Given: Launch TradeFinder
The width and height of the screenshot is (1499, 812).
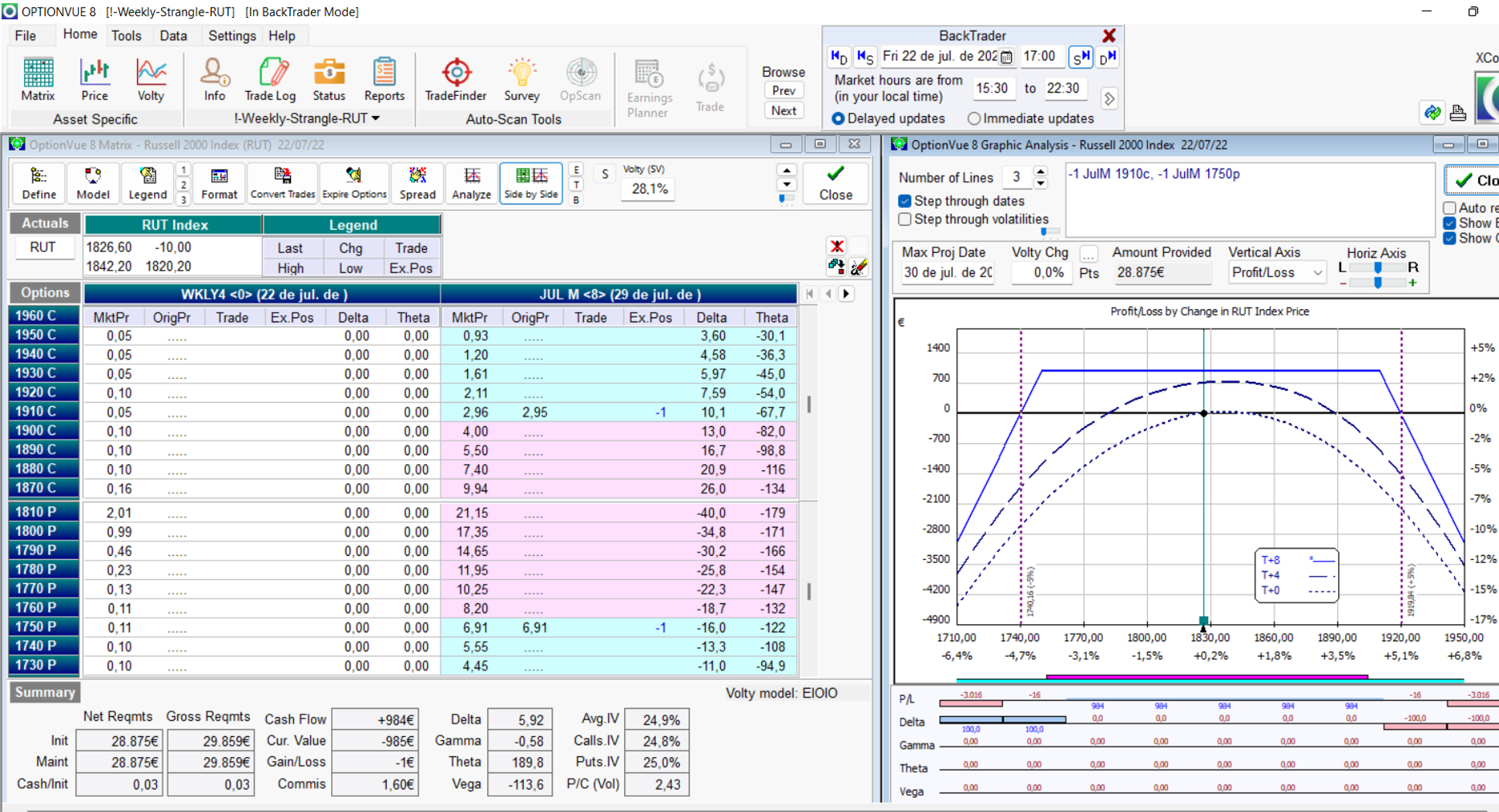Looking at the screenshot, I should tap(456, 79).
